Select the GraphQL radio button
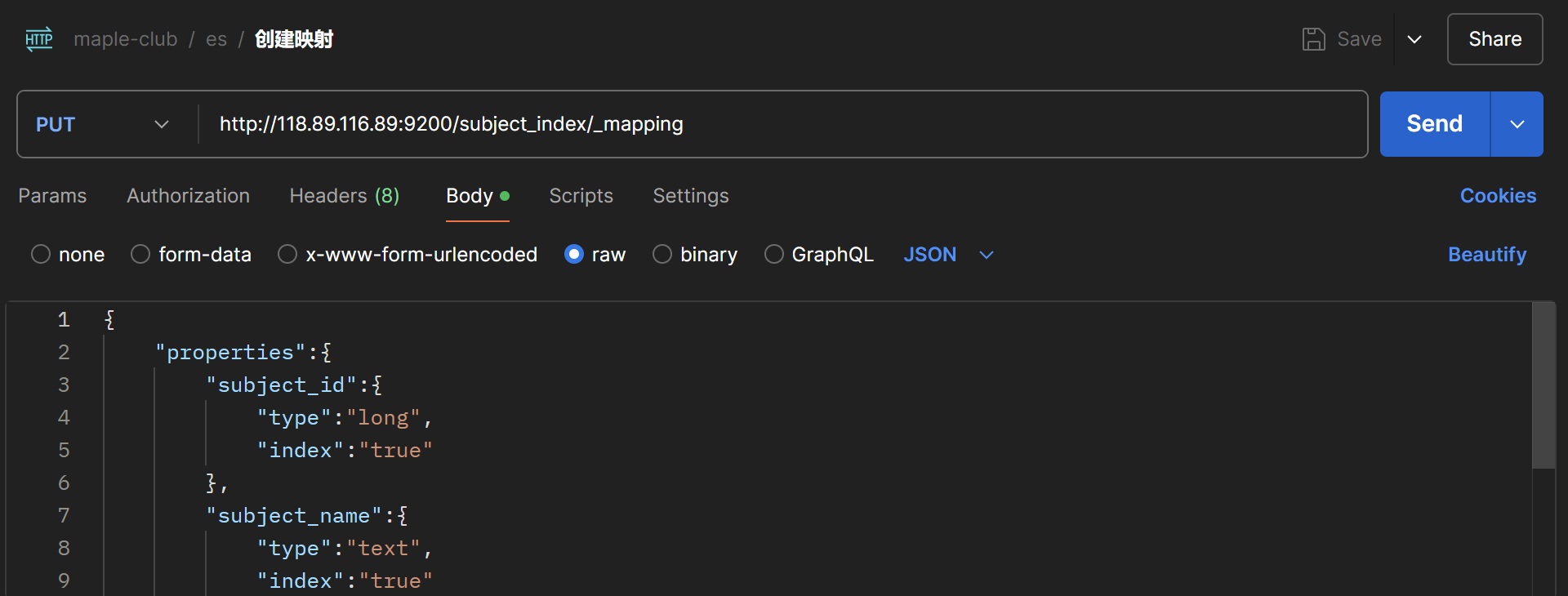The image size is (1568, 596). tap(773, 255)
